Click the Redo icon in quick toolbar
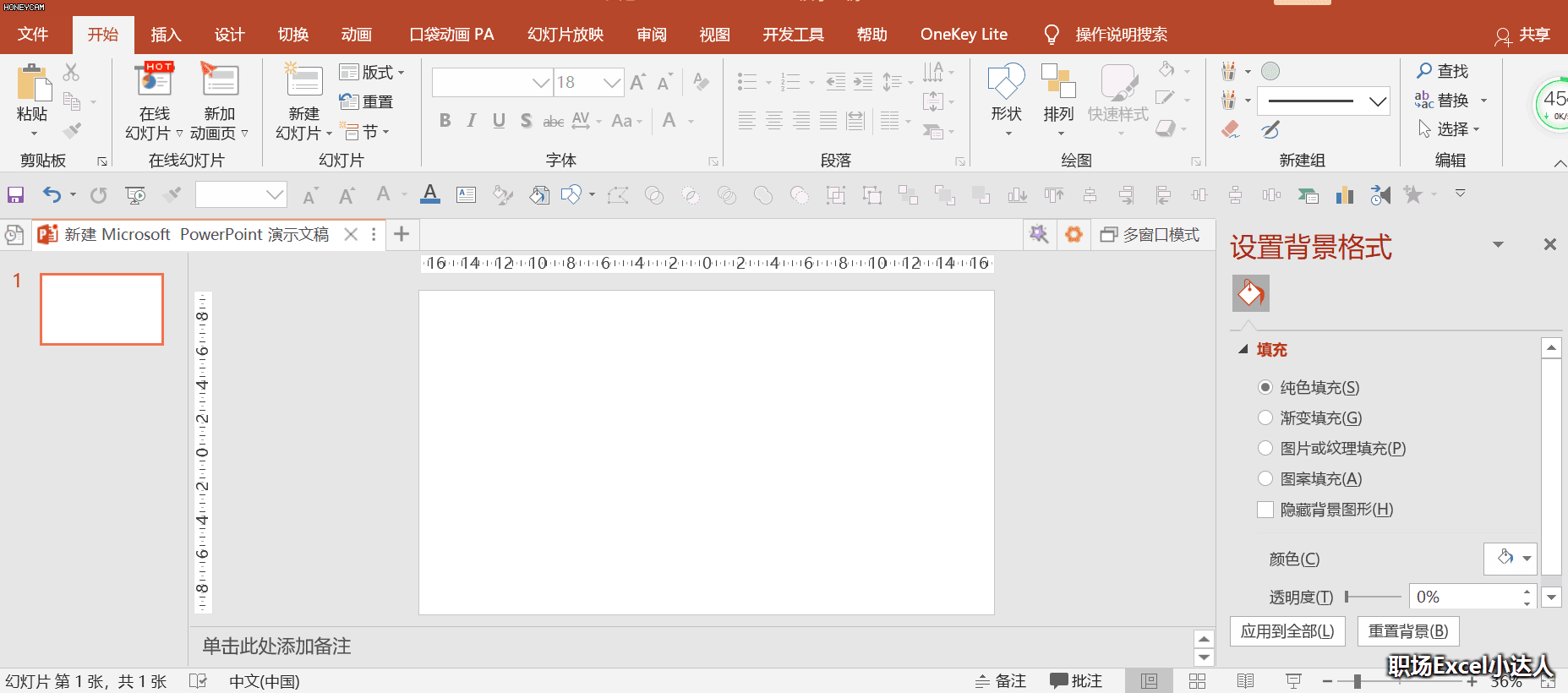Image resolution: width=1568 pixels, height=693 pixels. tap(99, 195)
